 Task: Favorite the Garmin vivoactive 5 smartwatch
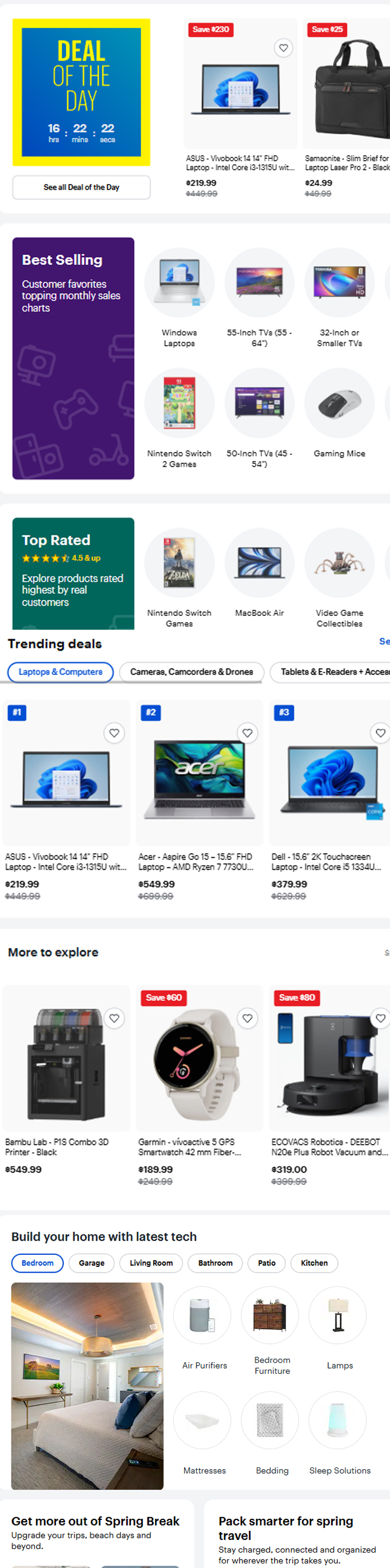click(x=248, y=1018)
